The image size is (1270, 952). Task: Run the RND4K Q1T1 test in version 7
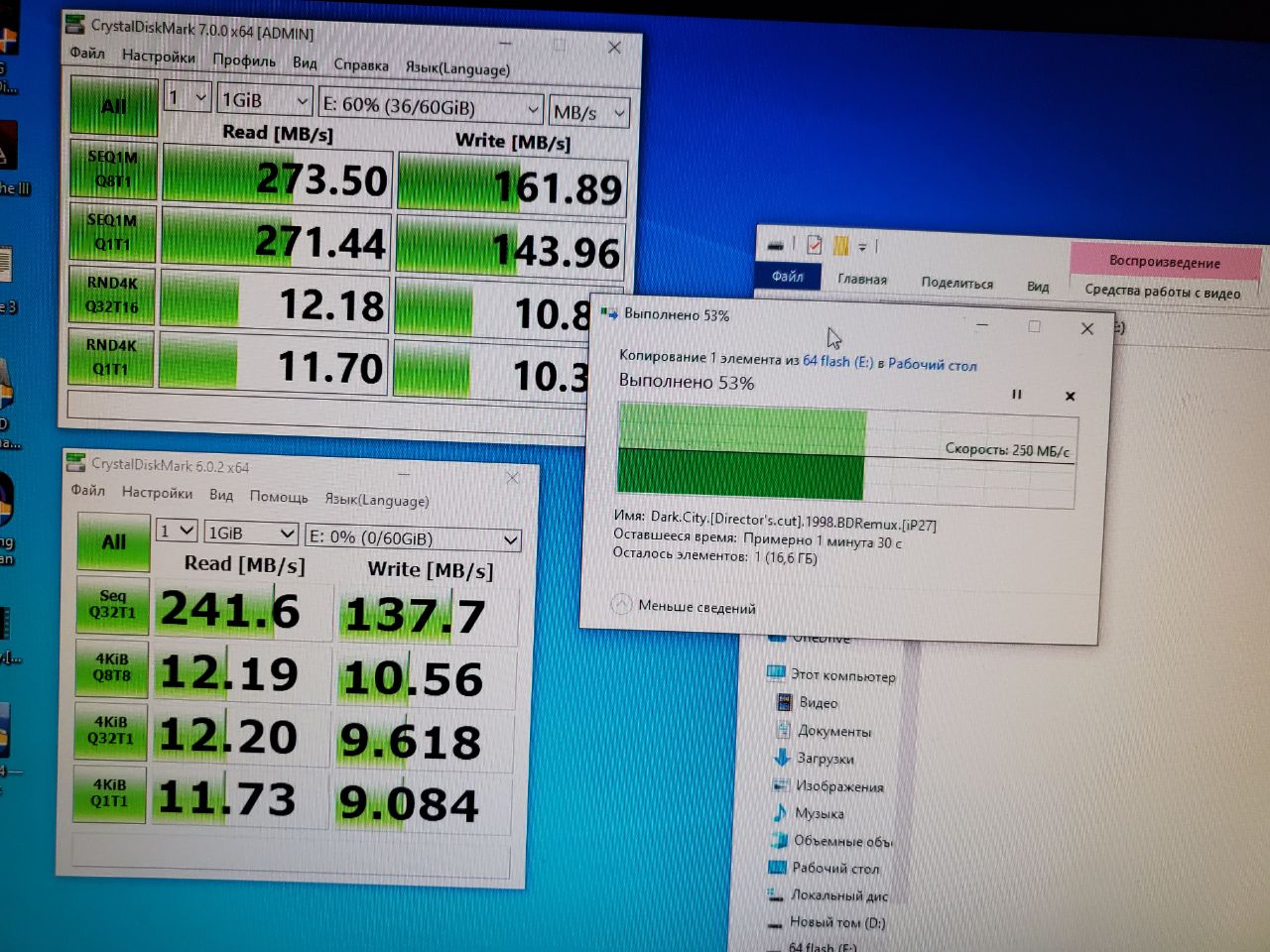click(x=111, y=357)
